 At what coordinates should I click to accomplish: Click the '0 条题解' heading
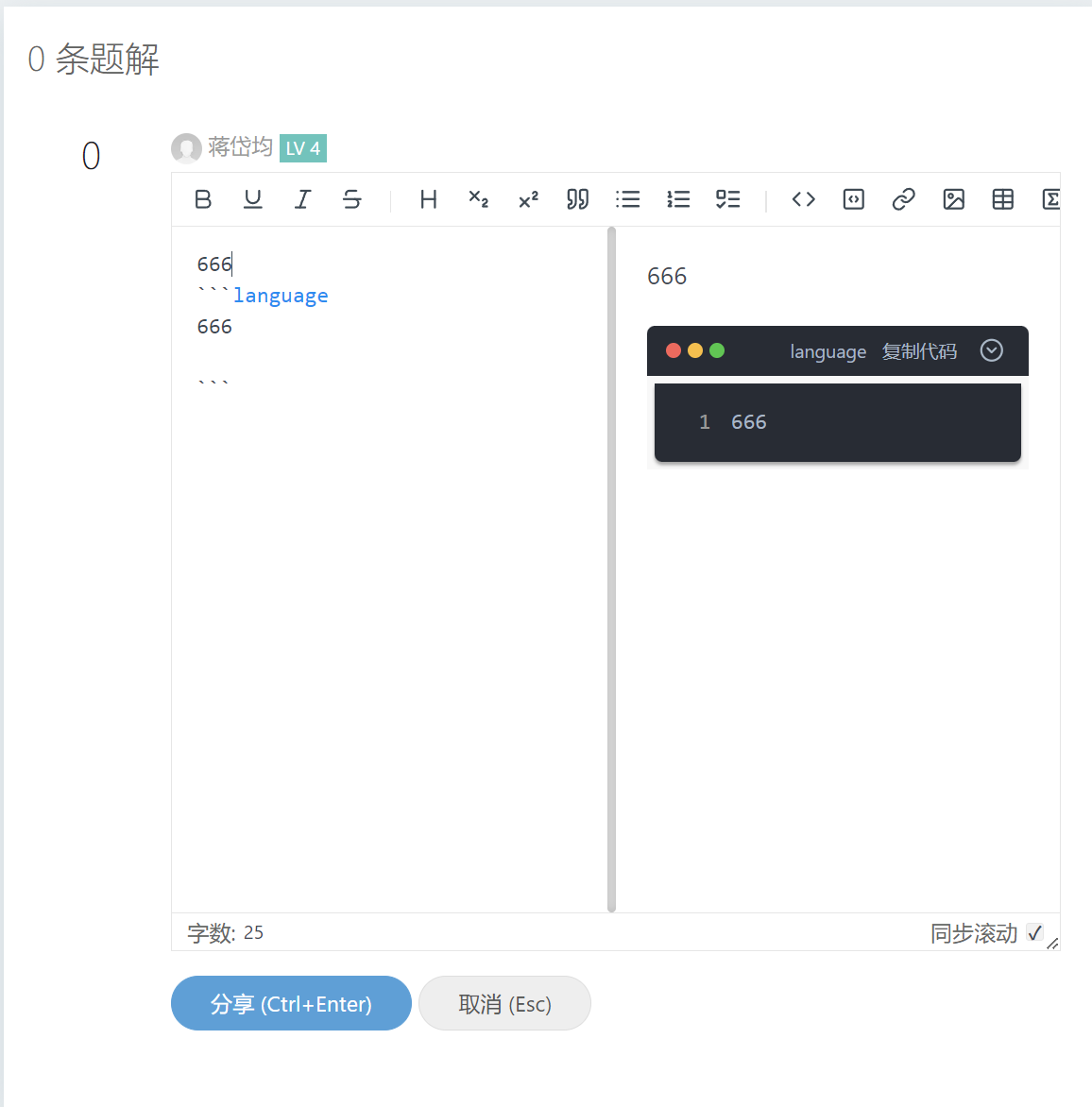(x=94, y=59)
